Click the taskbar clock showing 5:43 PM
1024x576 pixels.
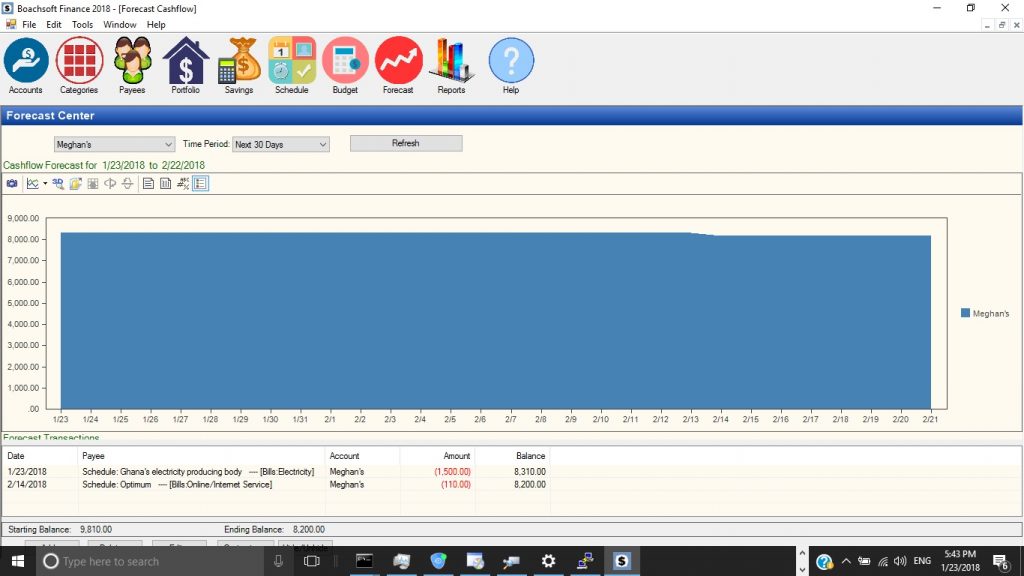pos(960,561)
